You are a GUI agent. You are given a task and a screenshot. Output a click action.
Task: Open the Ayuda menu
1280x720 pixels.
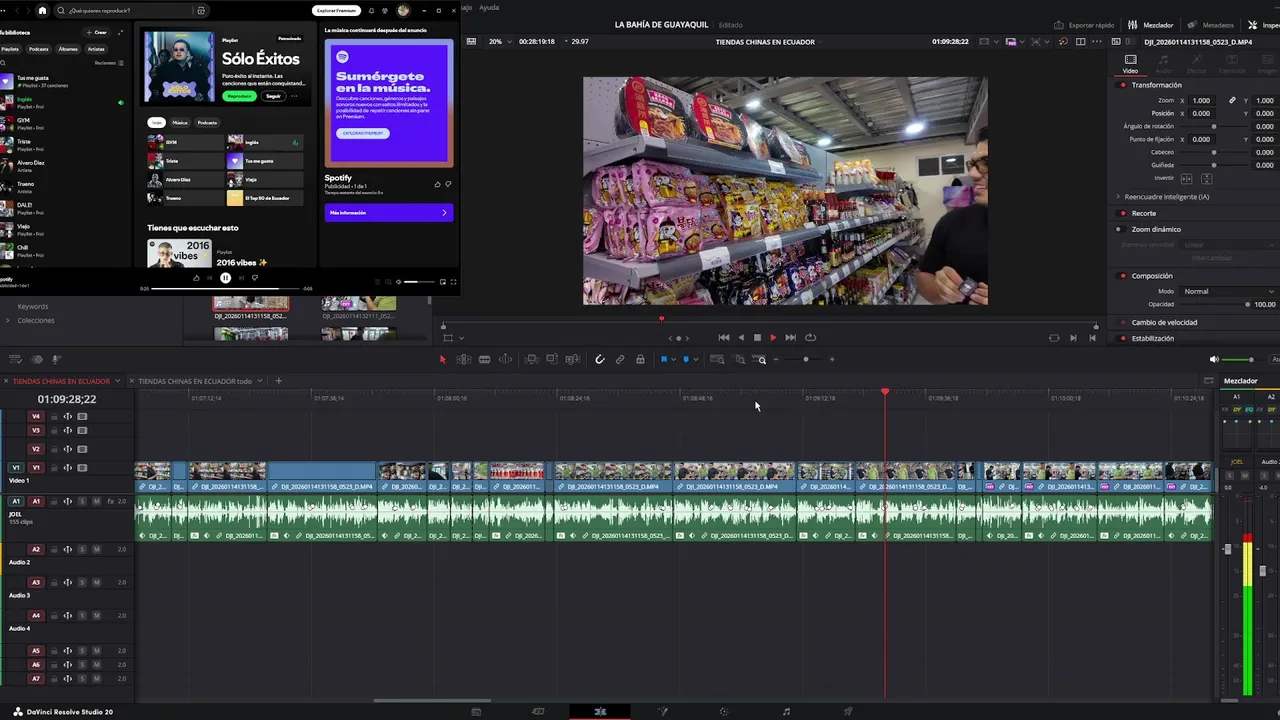(x=489, y=7)
